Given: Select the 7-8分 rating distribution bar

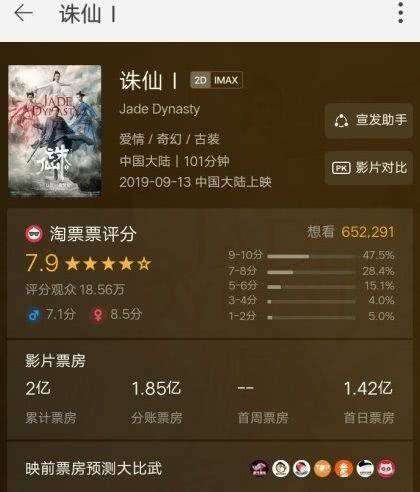Looking at the screenshot, I should pos(311,272).
